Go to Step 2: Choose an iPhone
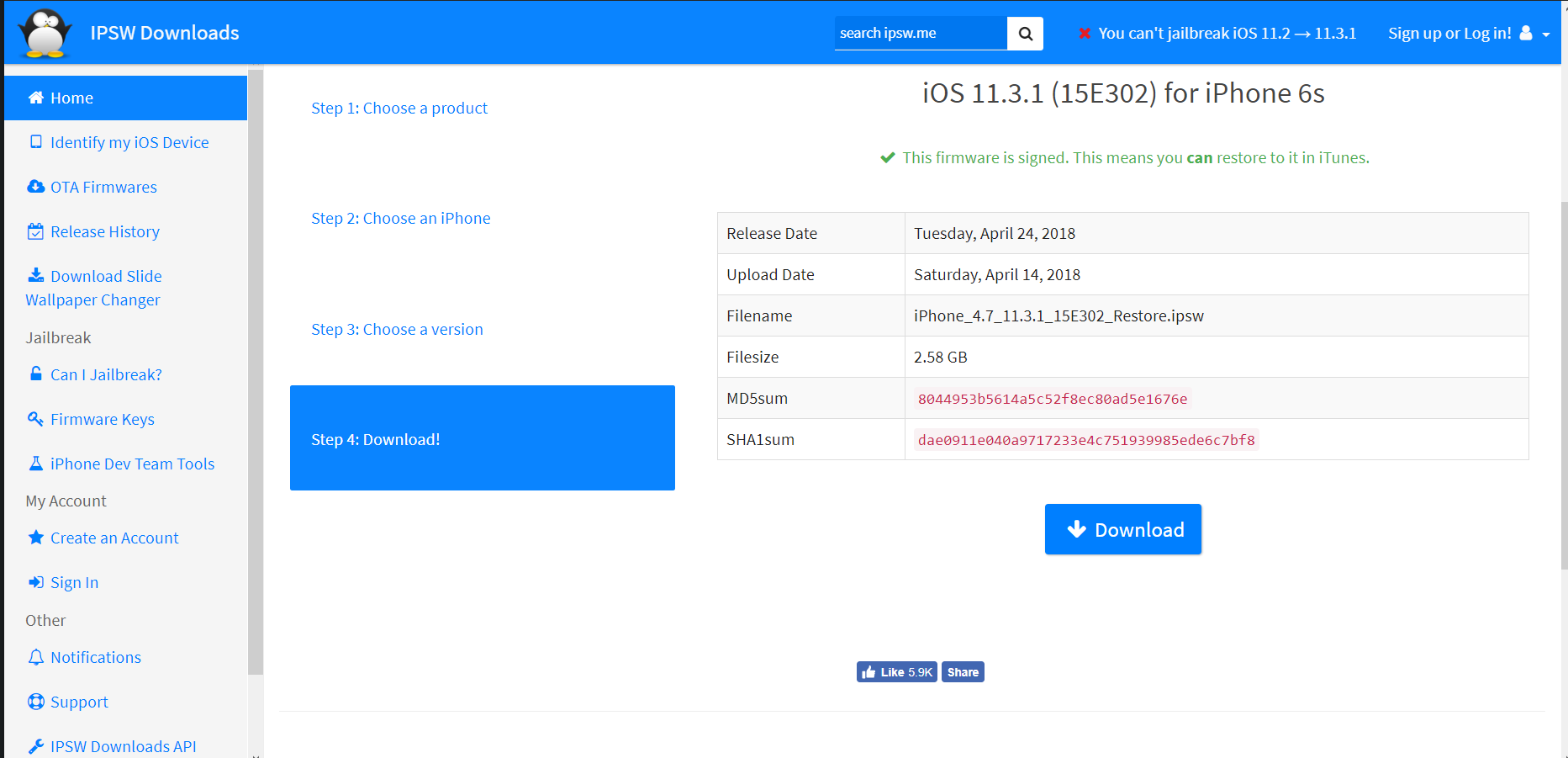Screen dimensions: 1568x758 click(x=401, y=218)
